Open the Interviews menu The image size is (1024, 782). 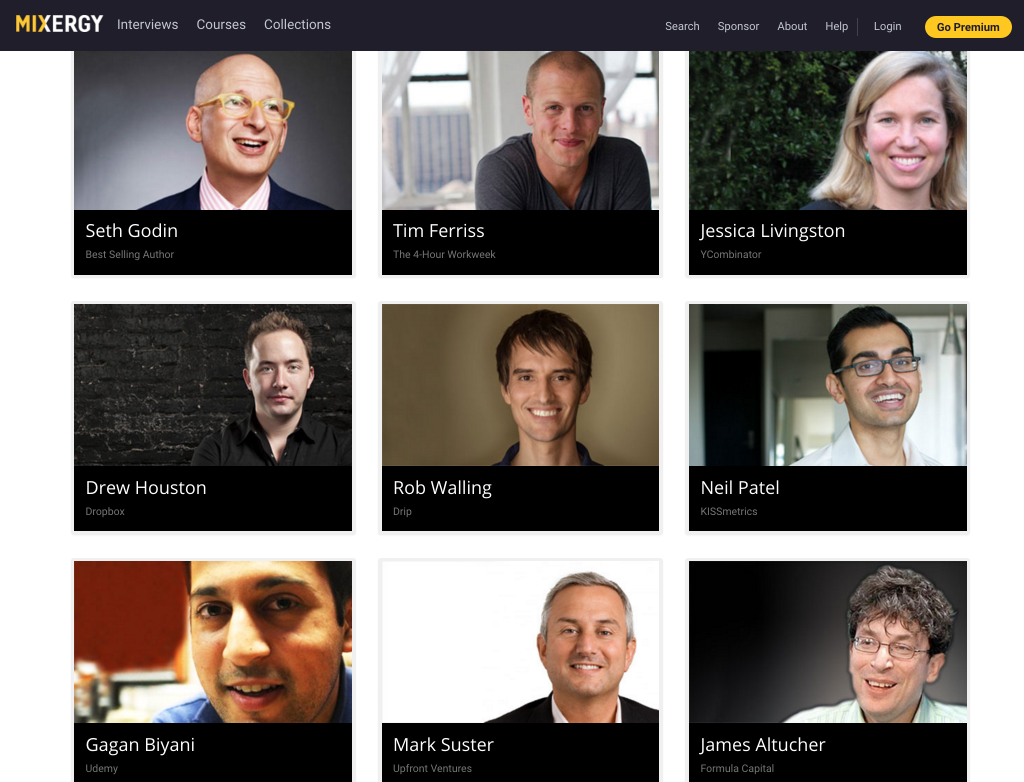(148, 25)
